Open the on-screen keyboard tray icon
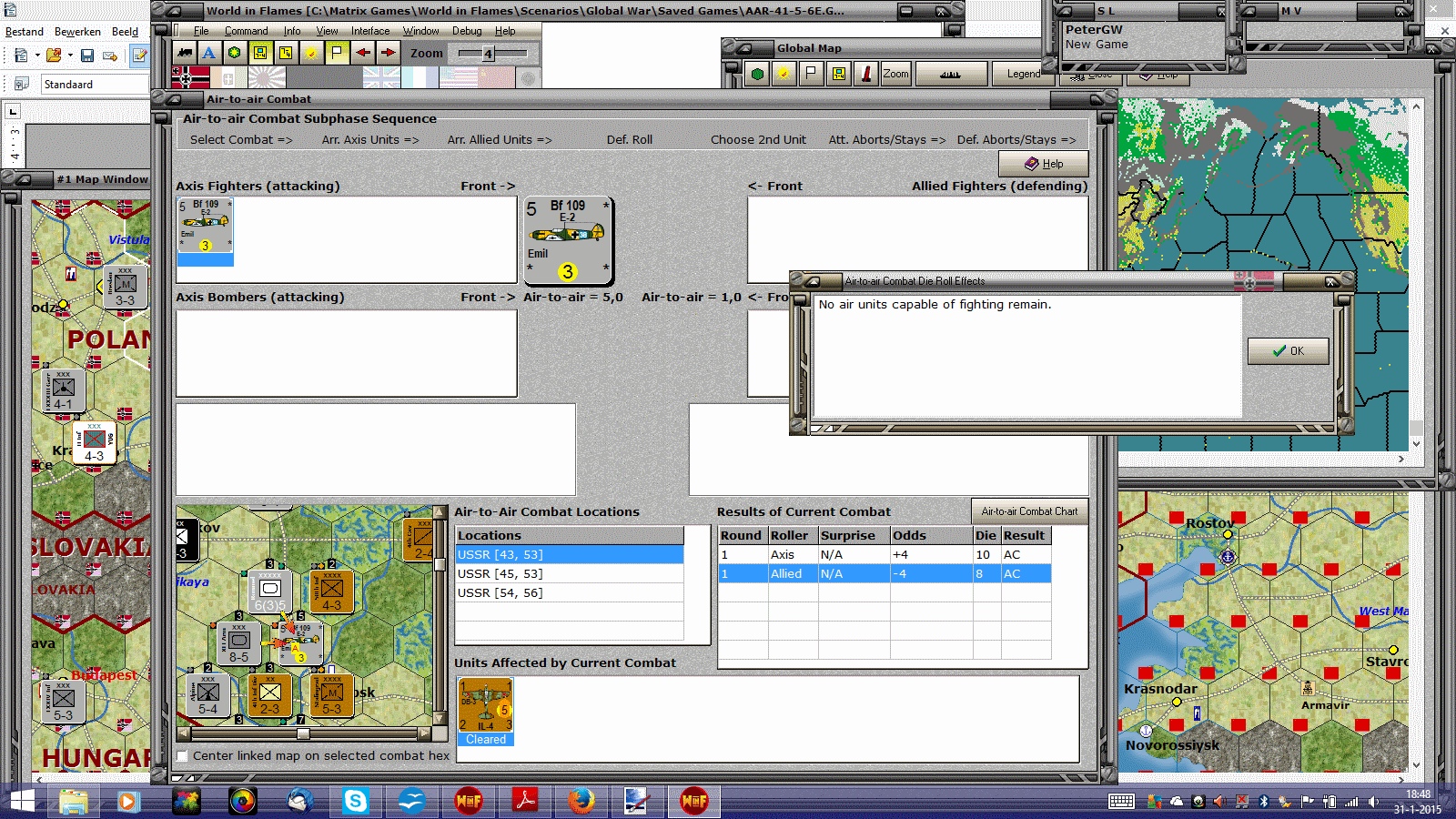Viewport: 1456px width, 819px height. coord(1121,801)
